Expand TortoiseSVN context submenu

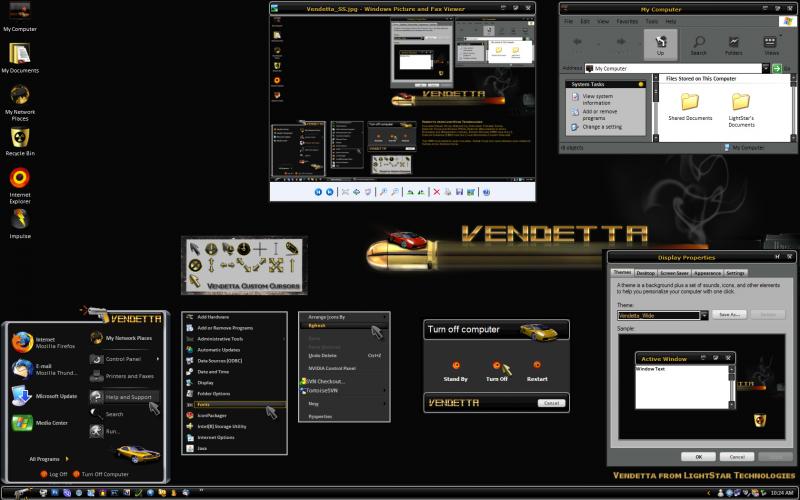tap(344, 390)
